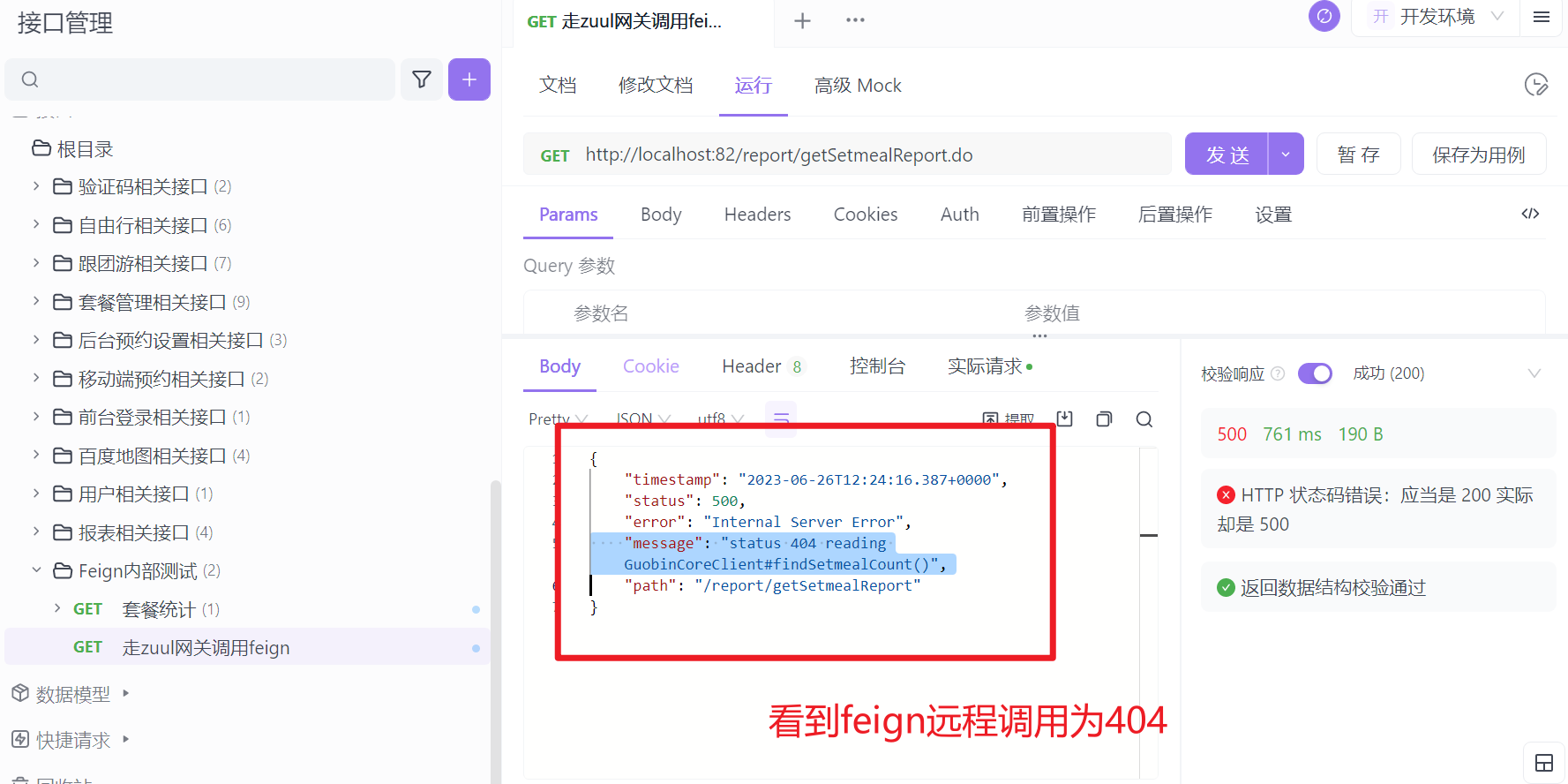Expand the 数据模型 section arrow

click(125, 694)
